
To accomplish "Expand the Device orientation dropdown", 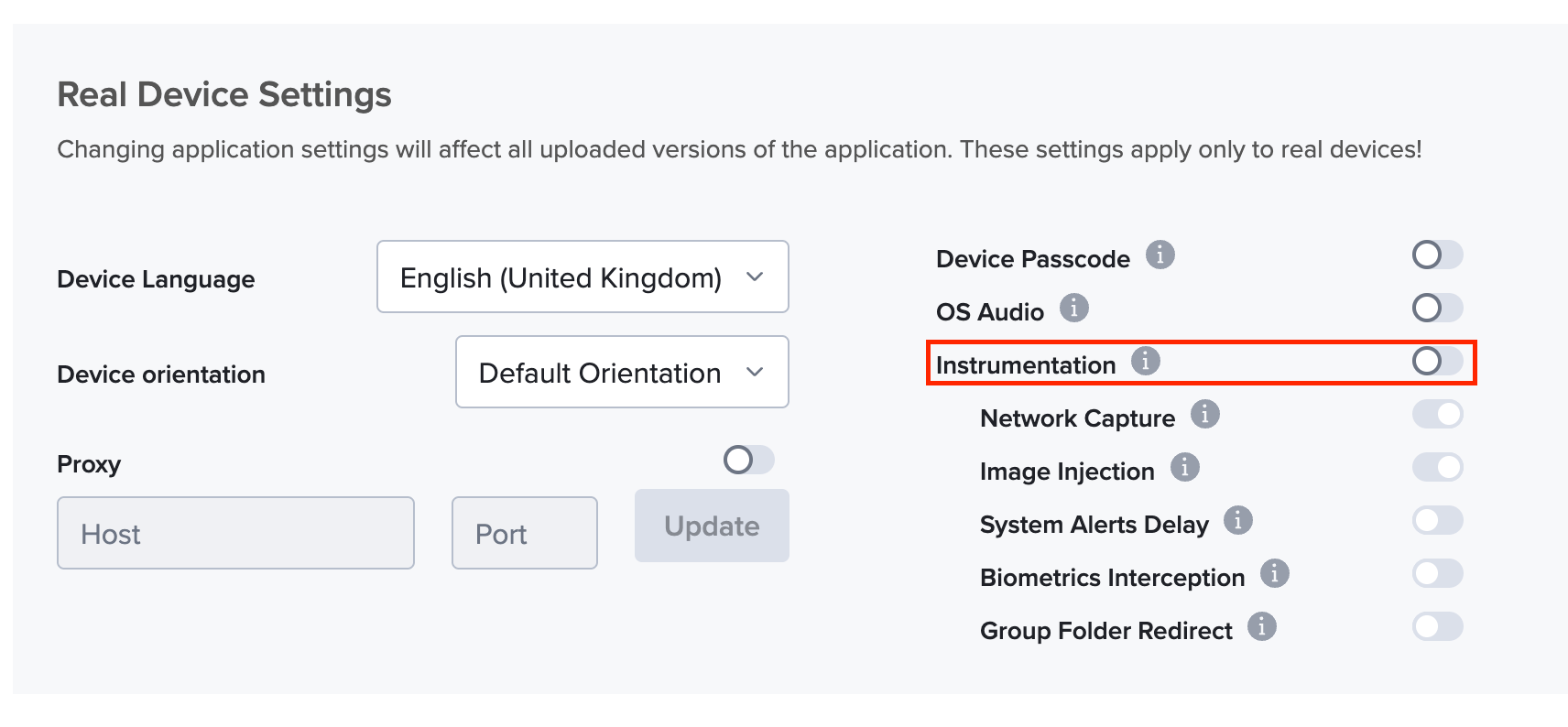I will pyautogui.click(x=622, y=372).
